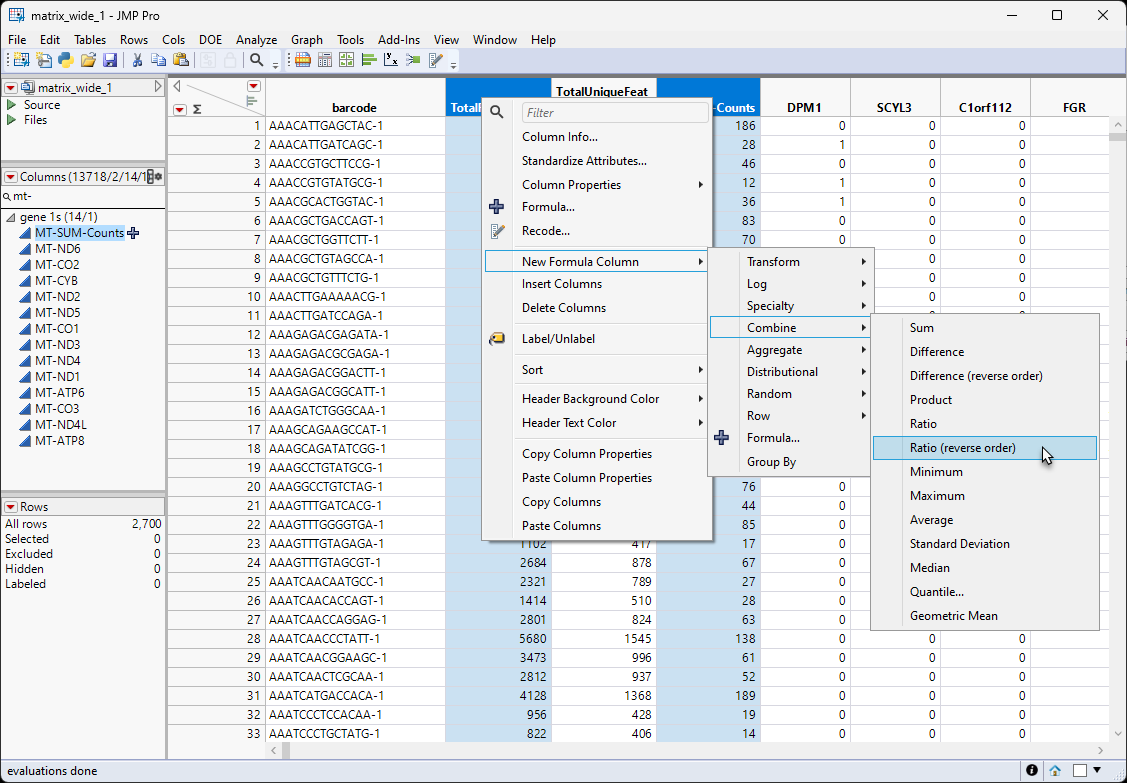Click the Save icon in the toolbar
The width and height of the screenshot is (1127, 783).
click(x=110, y=61)
